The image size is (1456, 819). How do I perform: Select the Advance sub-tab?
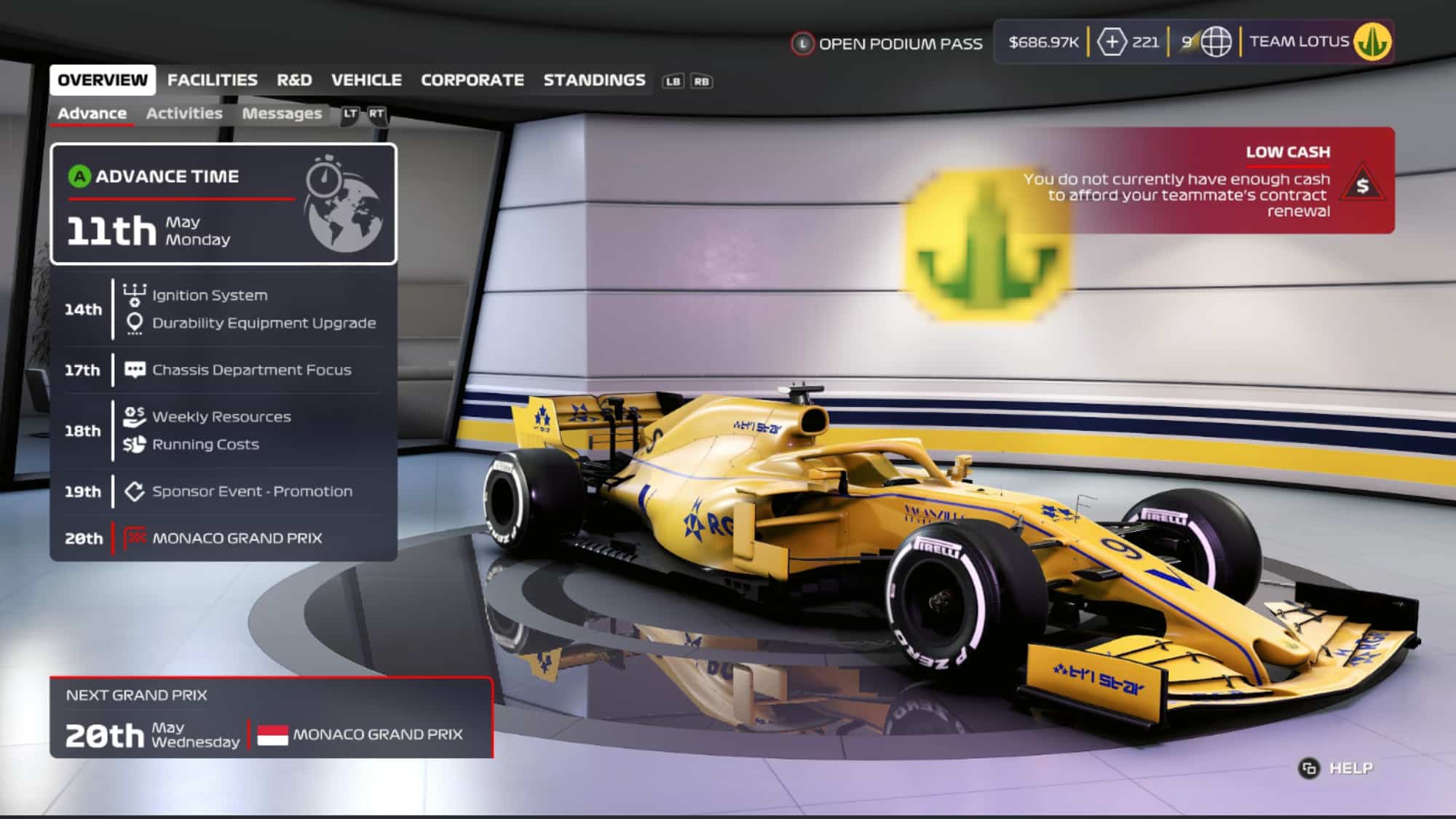(92, 114)
